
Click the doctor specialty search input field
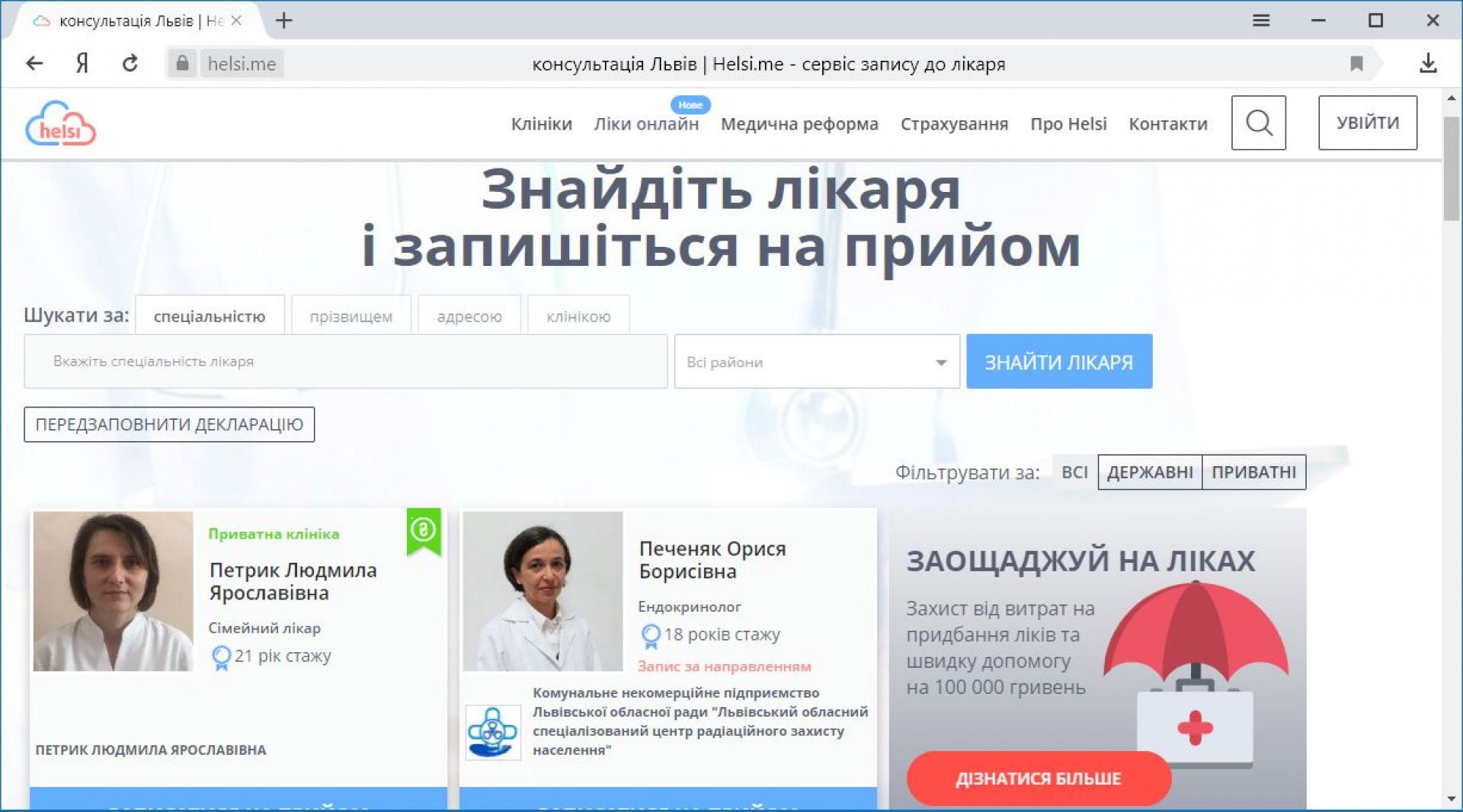[346, 362]
